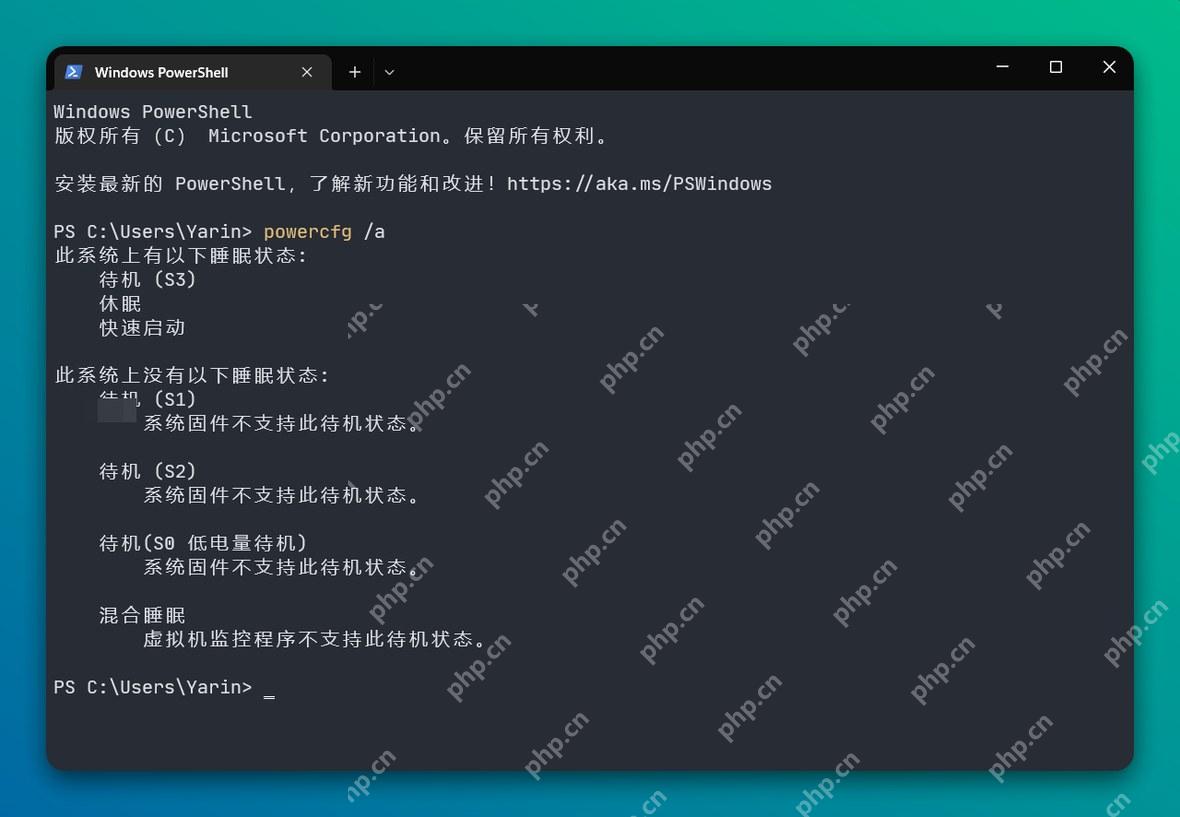Screen dimensions: 1180x817
Task: Click the '休眠' line
Action: [x=120, y=304]
